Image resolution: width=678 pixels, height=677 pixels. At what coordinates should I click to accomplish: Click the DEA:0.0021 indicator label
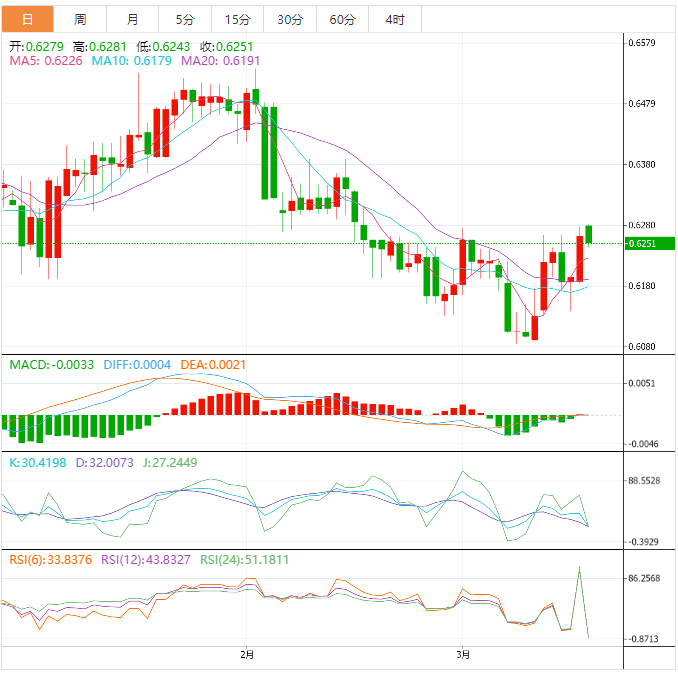tap(213, 365)
